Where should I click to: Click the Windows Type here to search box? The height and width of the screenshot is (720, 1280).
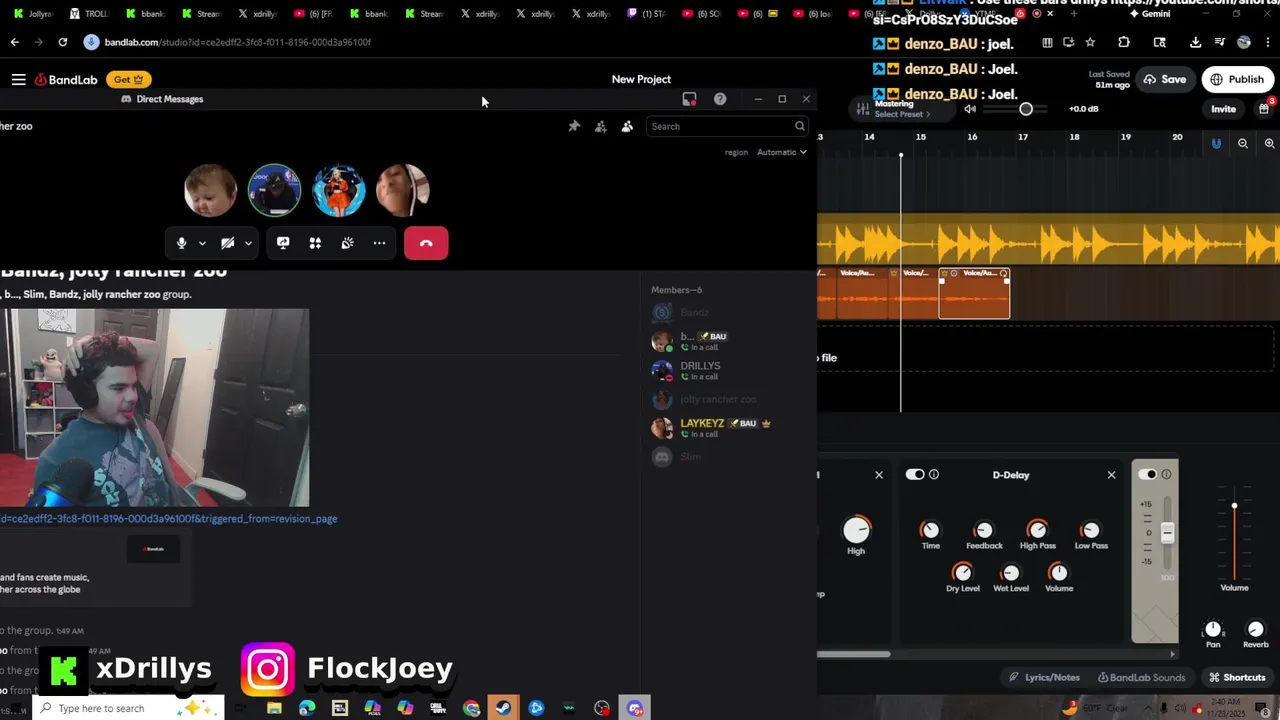128,708
